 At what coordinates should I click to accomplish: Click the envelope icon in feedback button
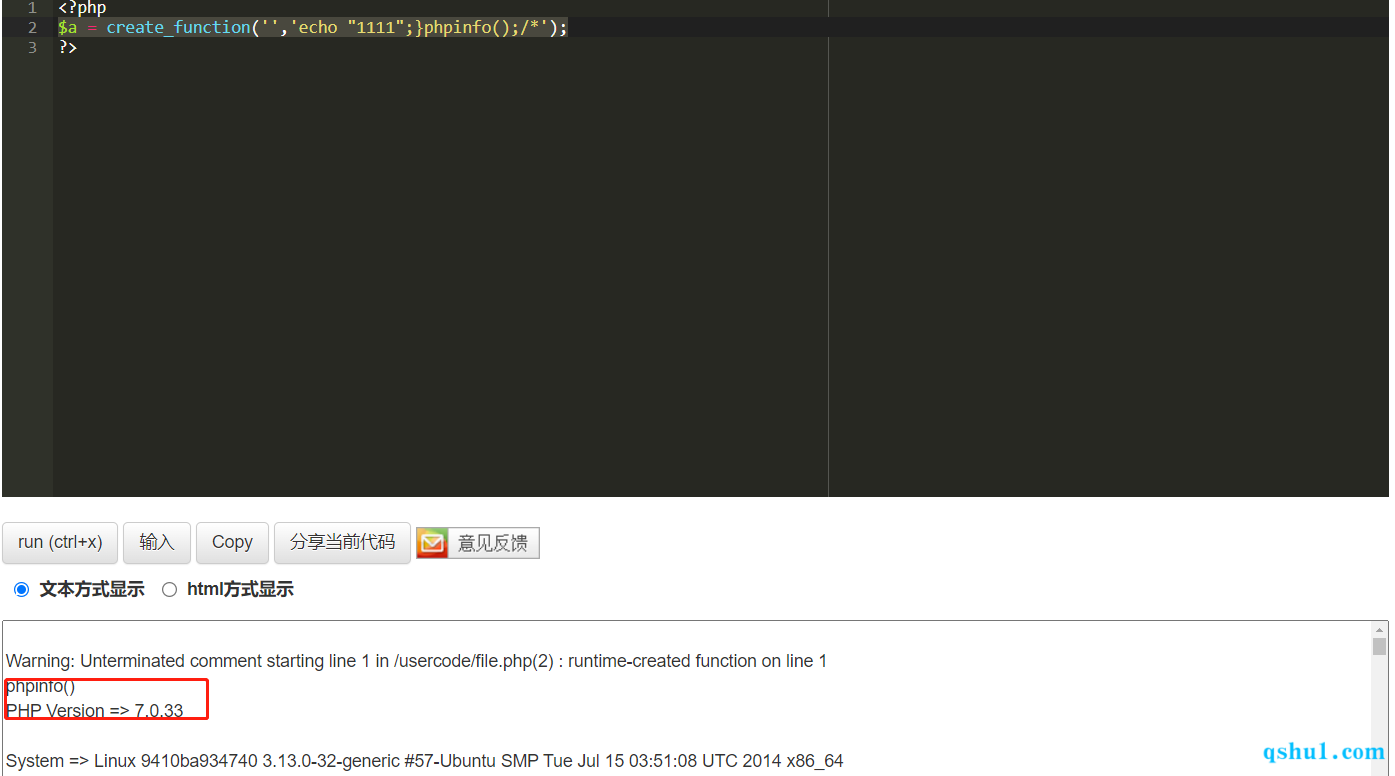tap(432, 543)
